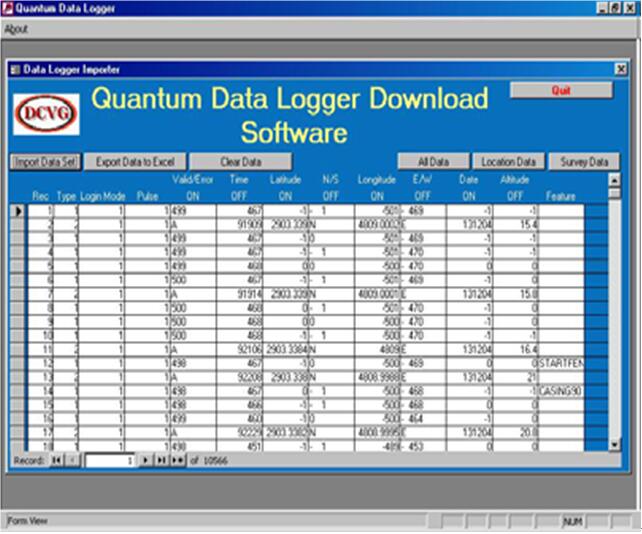Click the vertical scrollbar thumb
Viewport: 642px width, 534px height.
coord(614,193)
